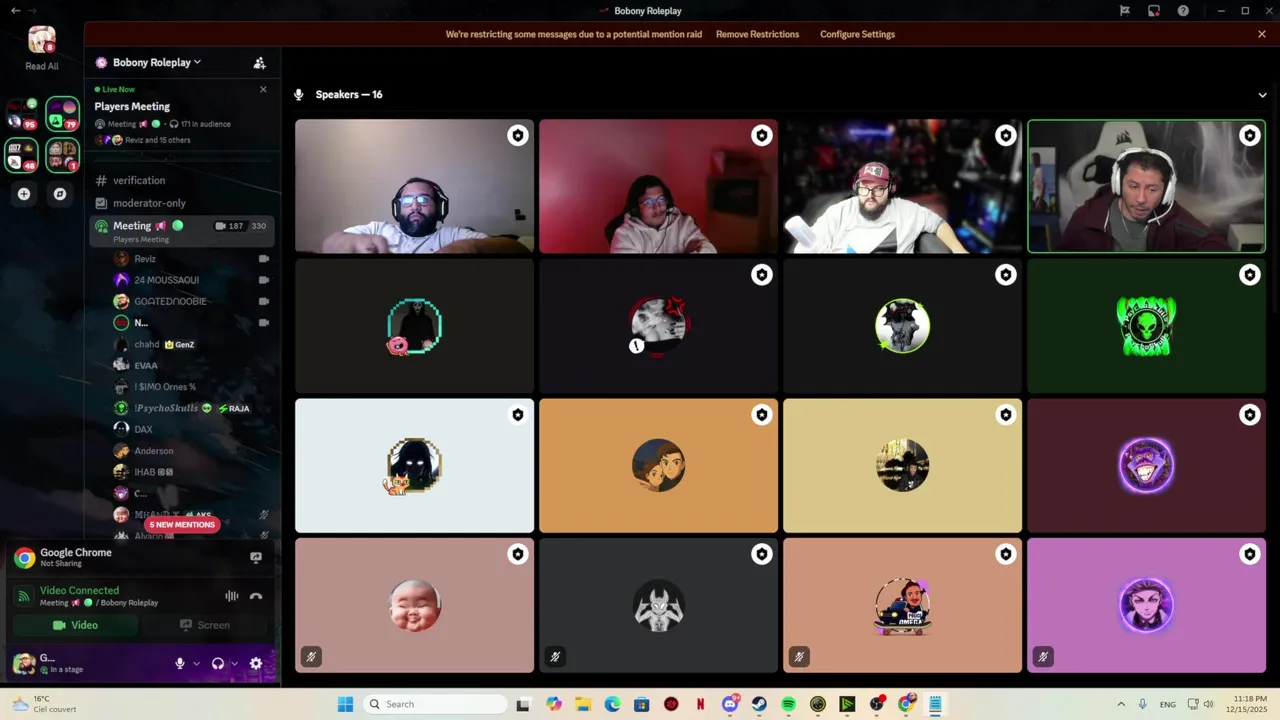
Task: Open headphone output options chevron
Action: (x=234, y=663)
